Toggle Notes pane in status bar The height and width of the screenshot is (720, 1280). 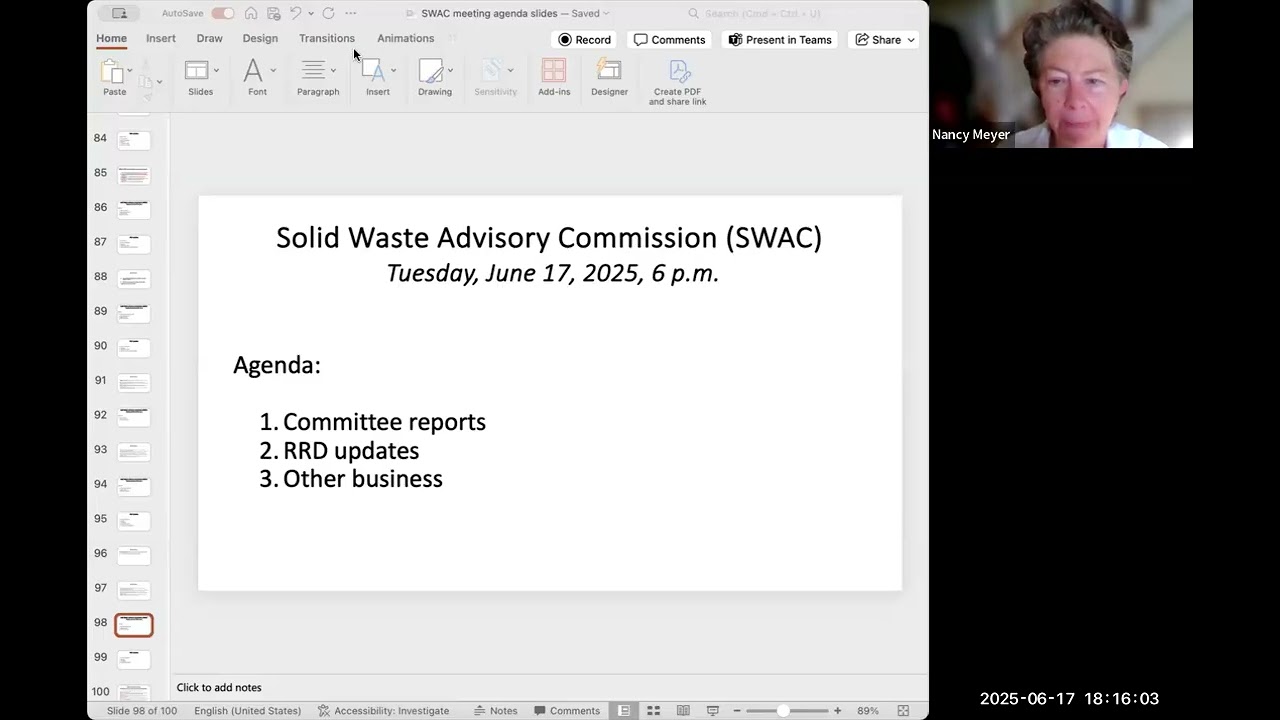pos(496,711)
